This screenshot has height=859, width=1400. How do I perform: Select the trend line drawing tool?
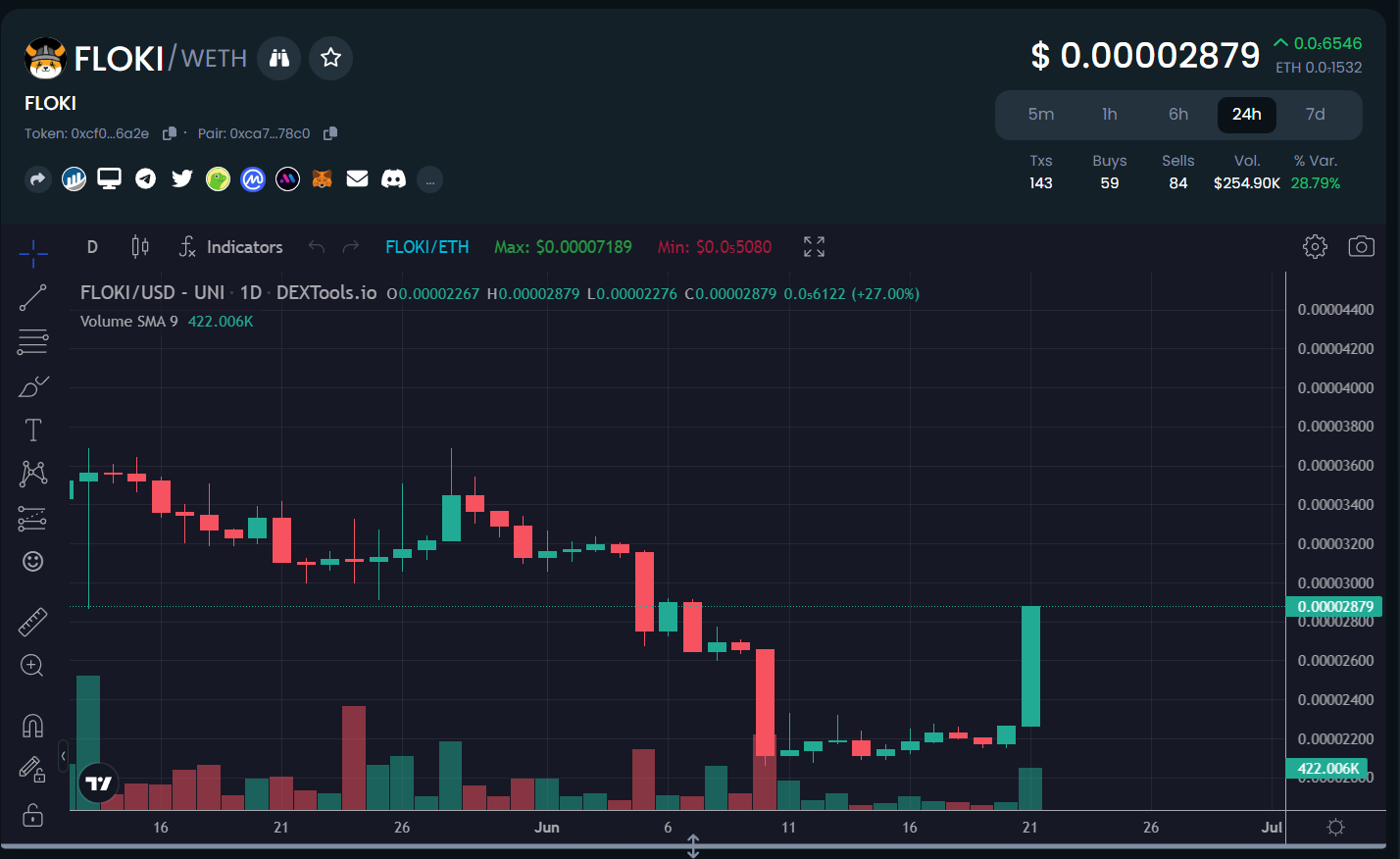(x=33, y=297)
